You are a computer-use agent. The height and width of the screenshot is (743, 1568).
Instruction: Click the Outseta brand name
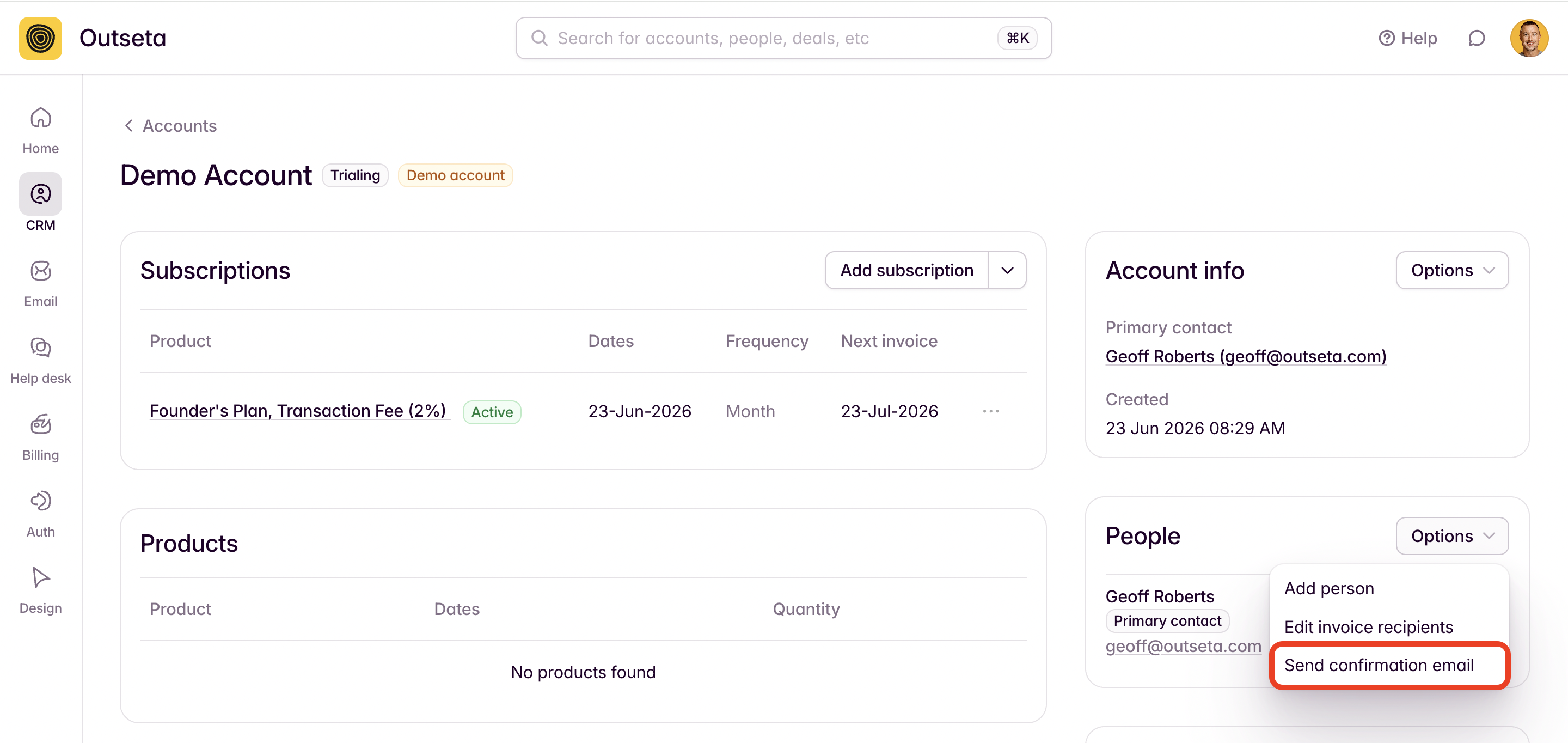click(x=122, y=38)
